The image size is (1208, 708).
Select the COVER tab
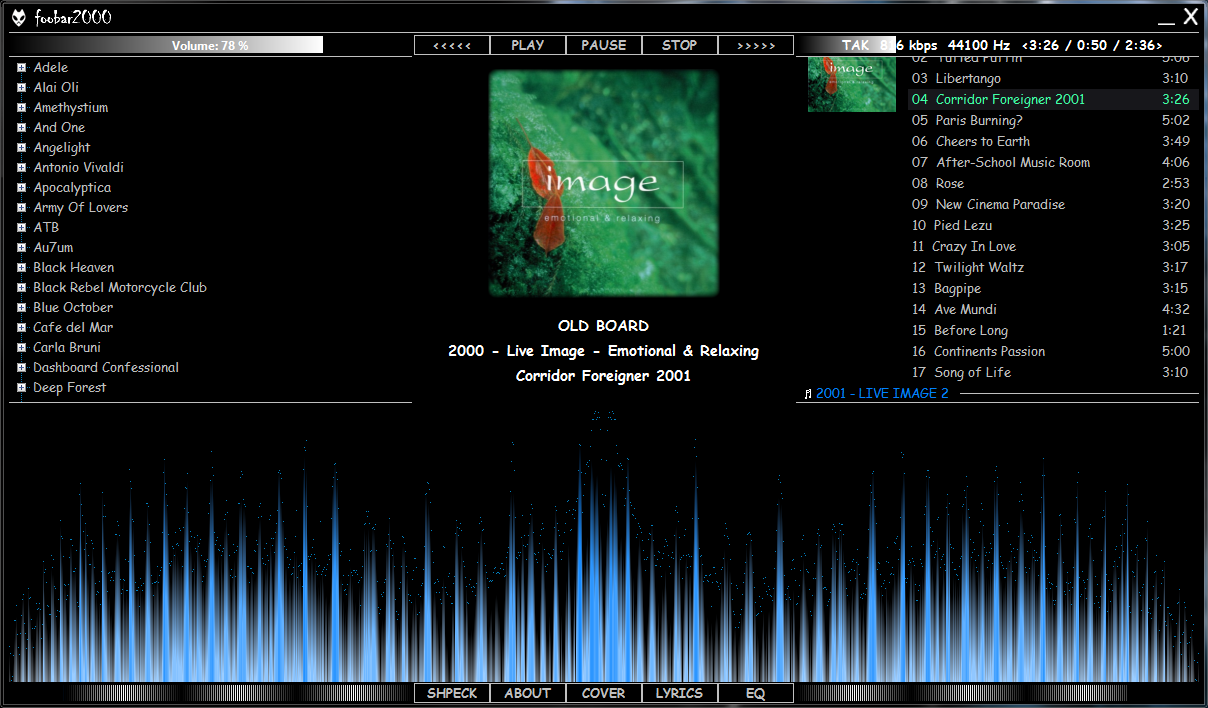(x=604, y=693)
